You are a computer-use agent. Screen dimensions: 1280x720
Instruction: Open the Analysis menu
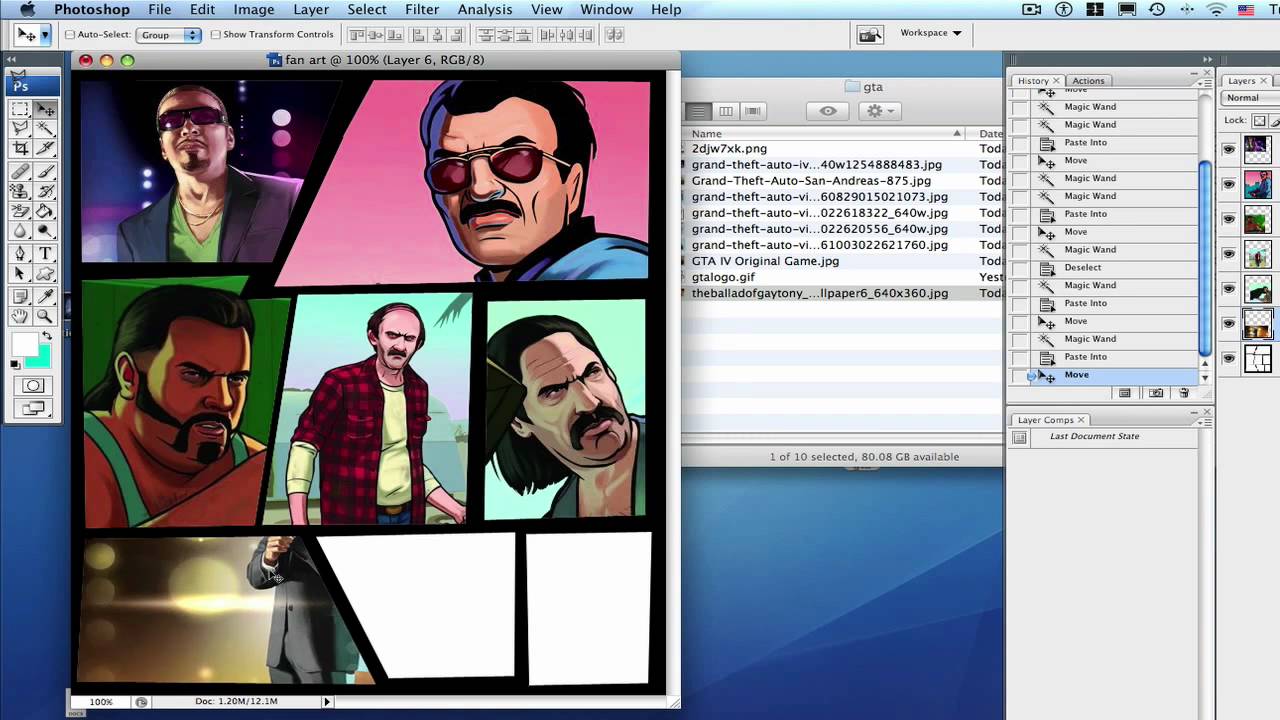point(485,9)
